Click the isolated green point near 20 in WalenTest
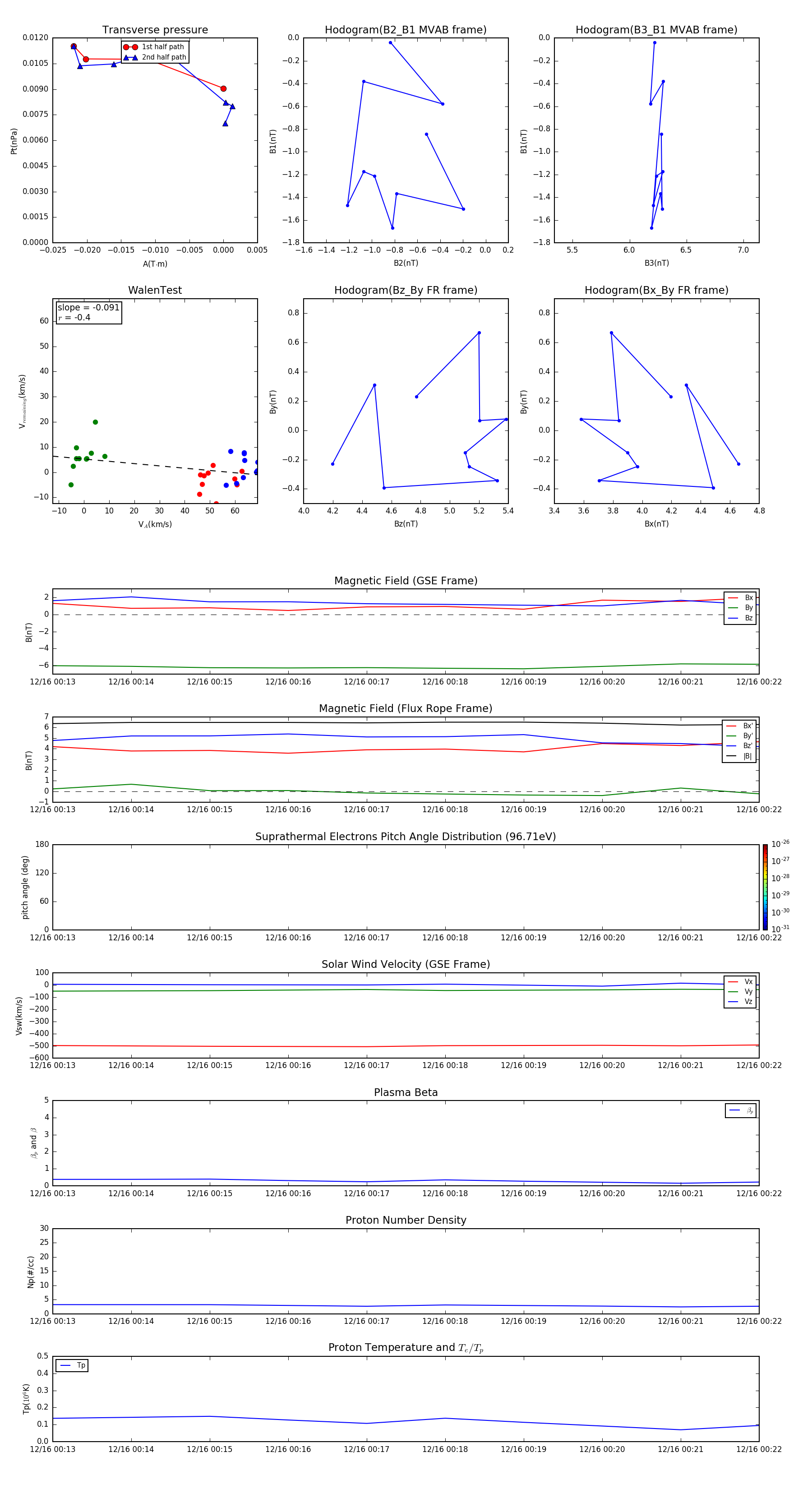 point(95,422)
